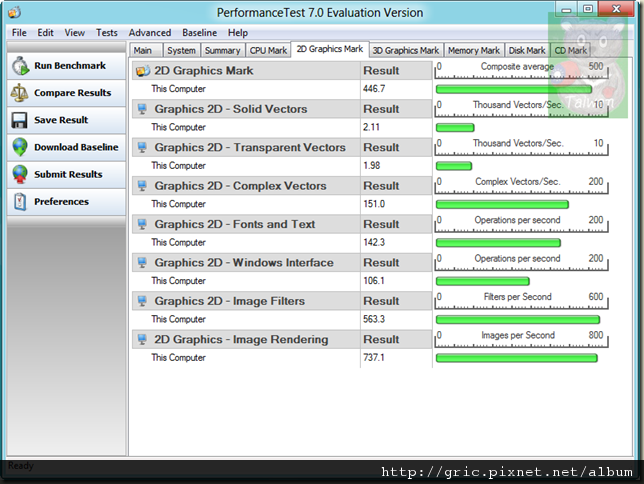
Task: Click the monitor icon beside Windows Interface
Action: click(x=142, y=262)
